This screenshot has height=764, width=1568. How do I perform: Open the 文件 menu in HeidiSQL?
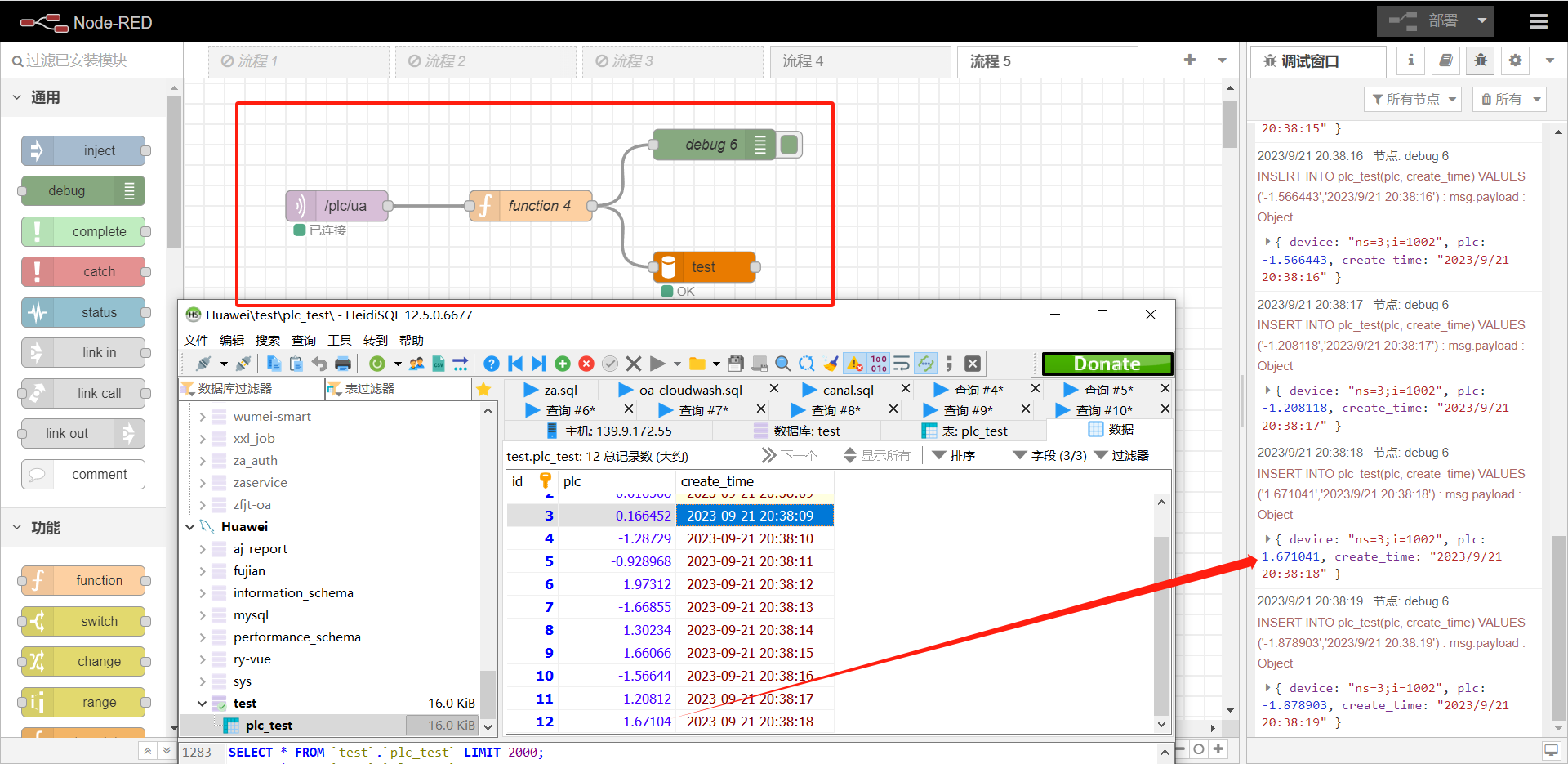[195, 341]
